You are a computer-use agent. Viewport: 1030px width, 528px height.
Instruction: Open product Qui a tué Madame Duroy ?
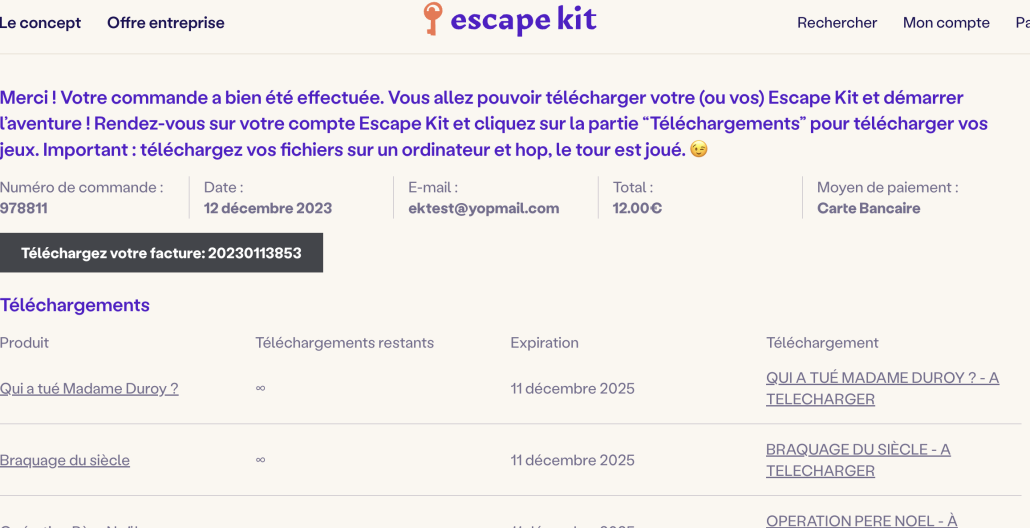(x=89, y=389)
